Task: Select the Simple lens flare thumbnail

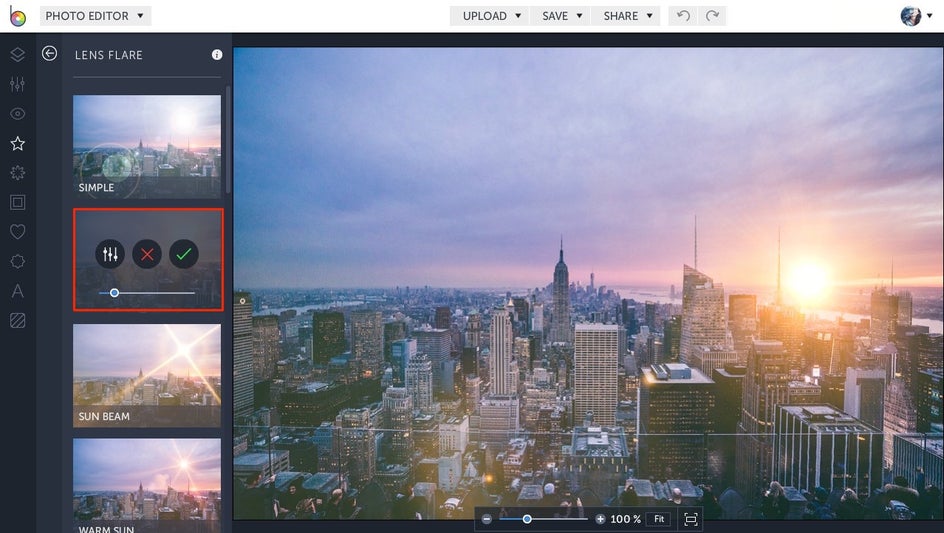Action: tap(147, 147)
